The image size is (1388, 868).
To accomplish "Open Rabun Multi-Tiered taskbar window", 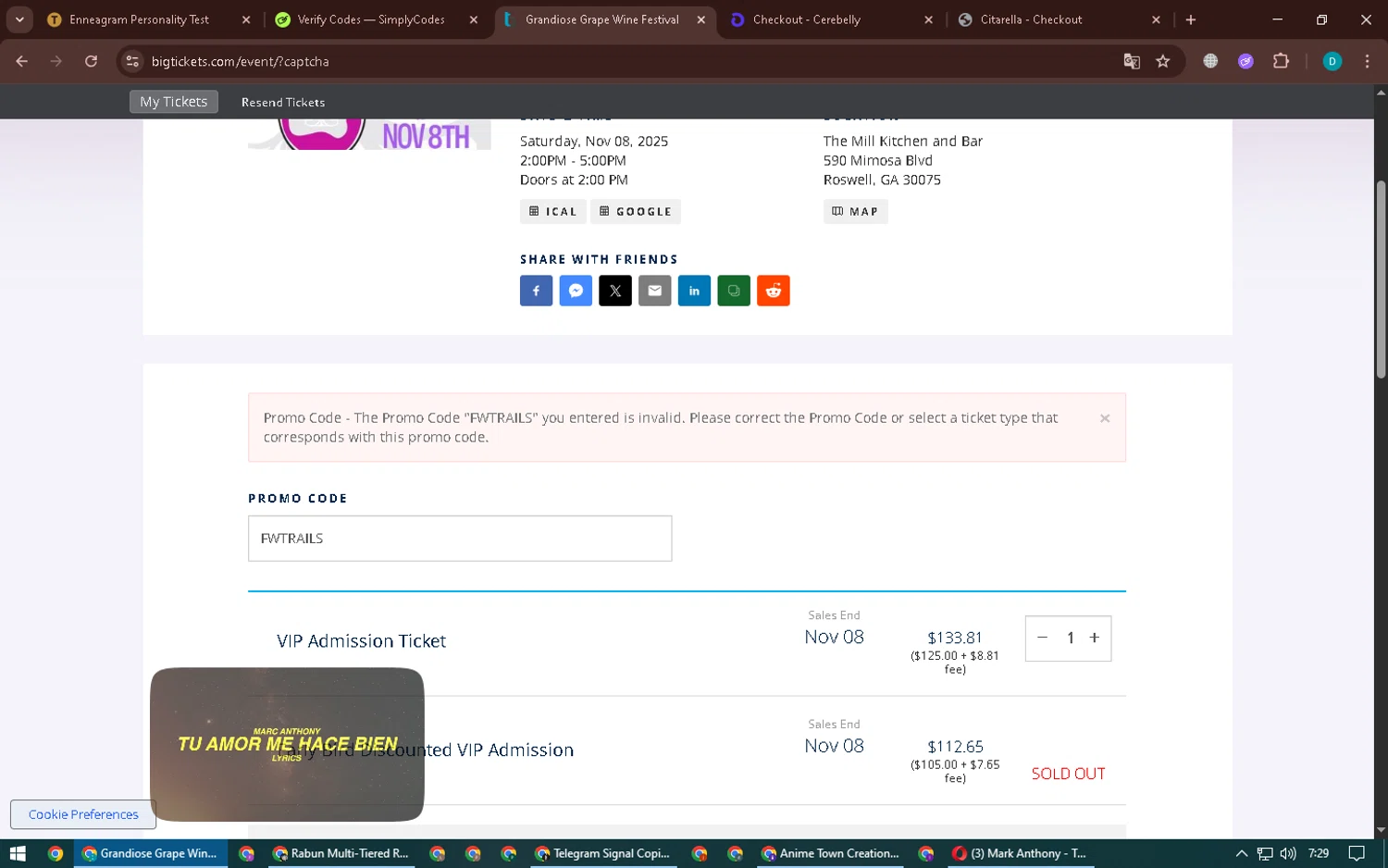I will click(x=341, y=853).
